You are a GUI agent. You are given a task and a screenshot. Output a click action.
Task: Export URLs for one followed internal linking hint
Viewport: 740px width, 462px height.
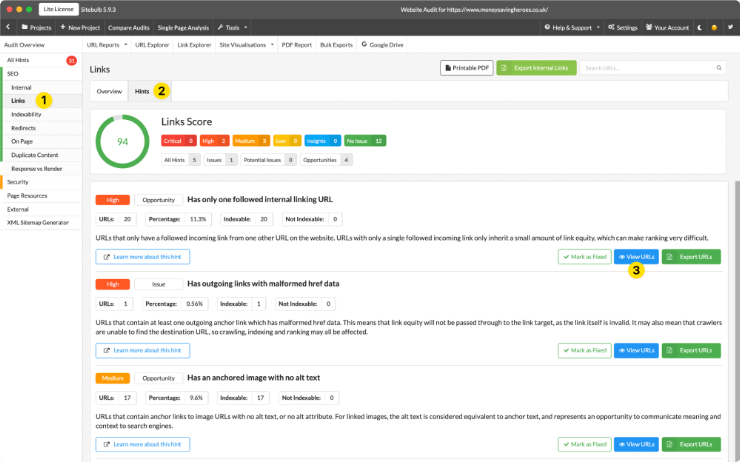pyautogui.click(x=691, y=257)
